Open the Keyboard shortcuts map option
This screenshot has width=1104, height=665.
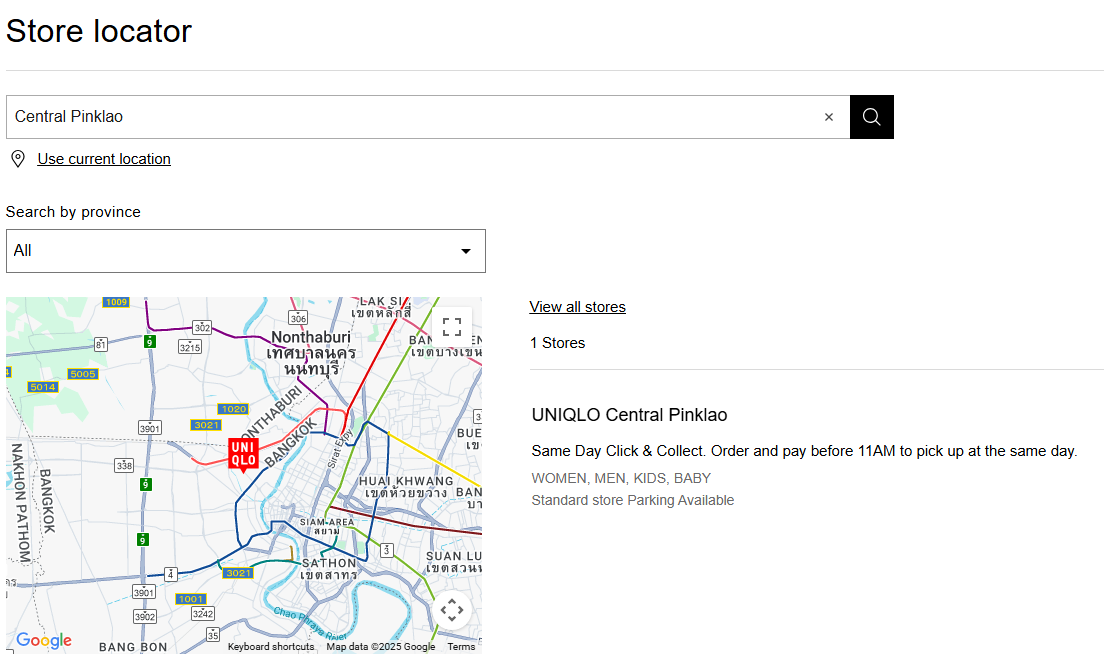point(270,646)
